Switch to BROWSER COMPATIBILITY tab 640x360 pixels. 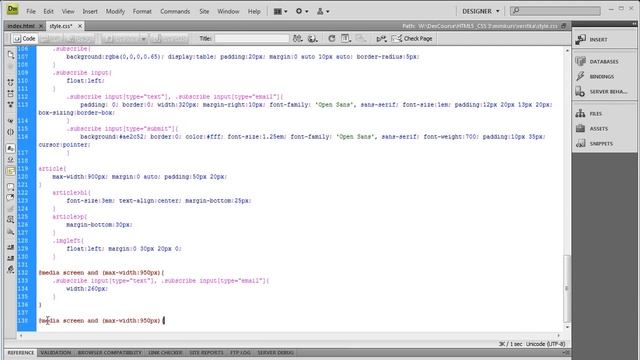point(109,353)
